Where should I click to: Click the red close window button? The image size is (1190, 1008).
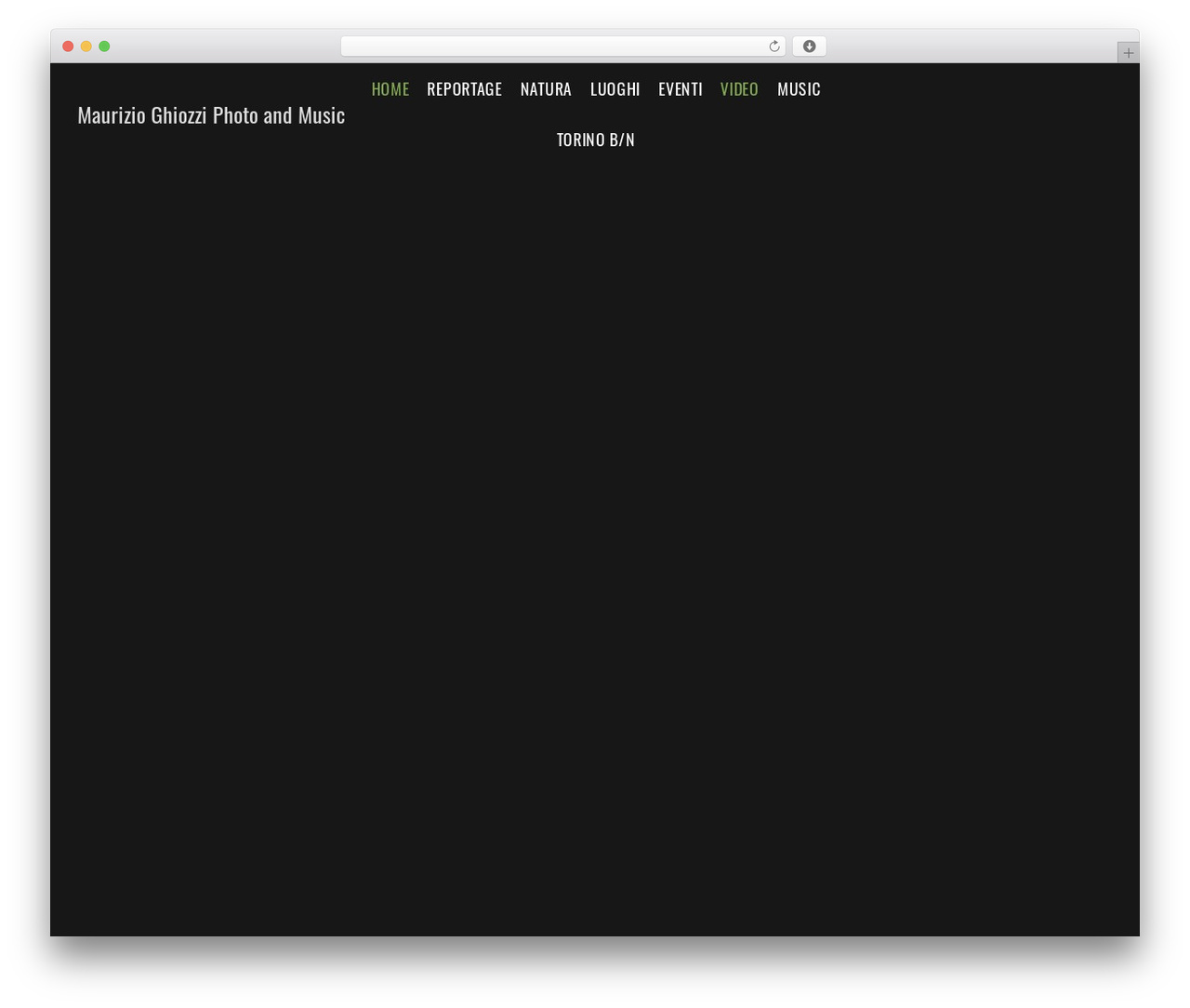click(x=68, y=46)
